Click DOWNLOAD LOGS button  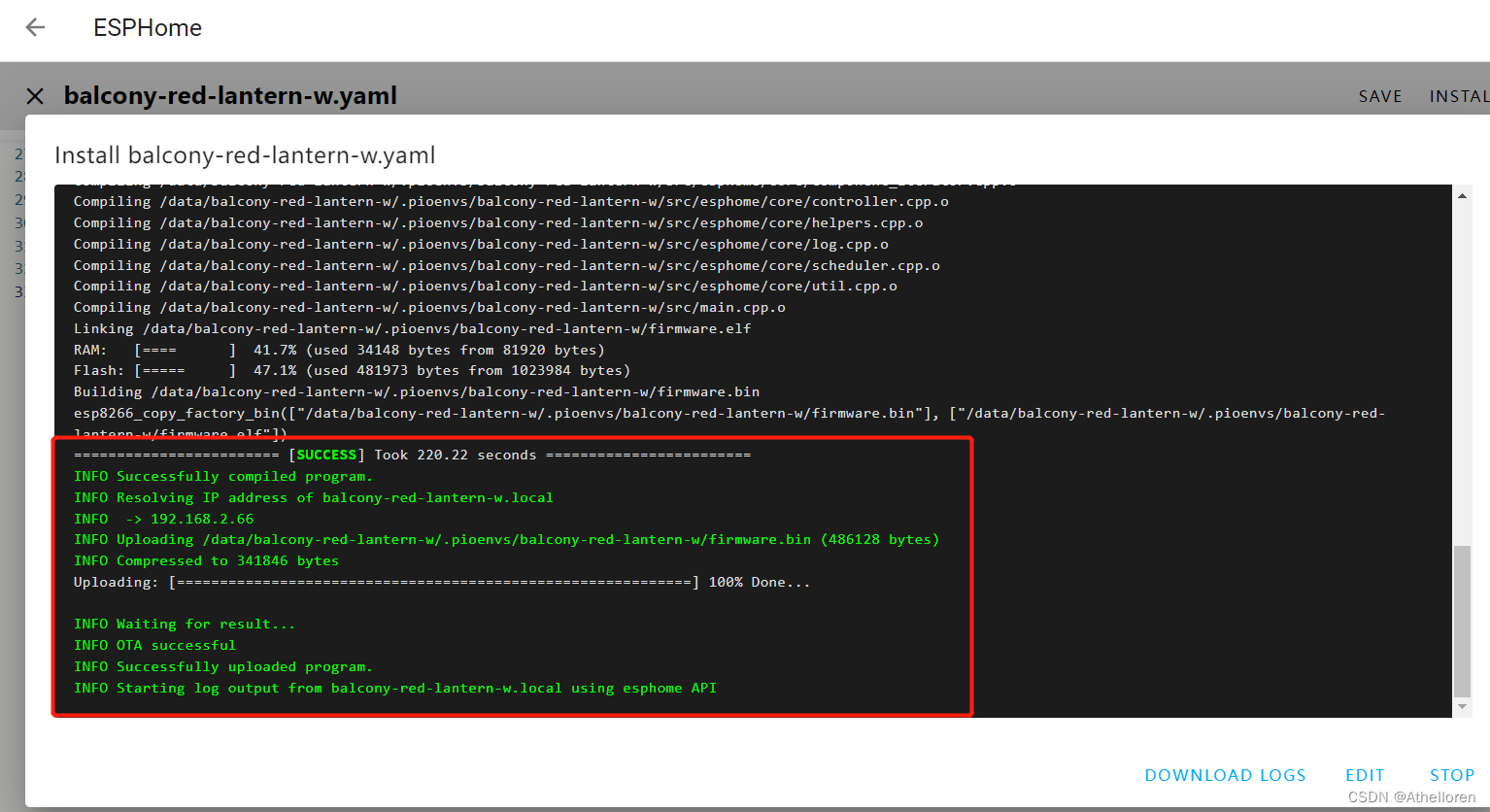click(x=1225, y=775)
